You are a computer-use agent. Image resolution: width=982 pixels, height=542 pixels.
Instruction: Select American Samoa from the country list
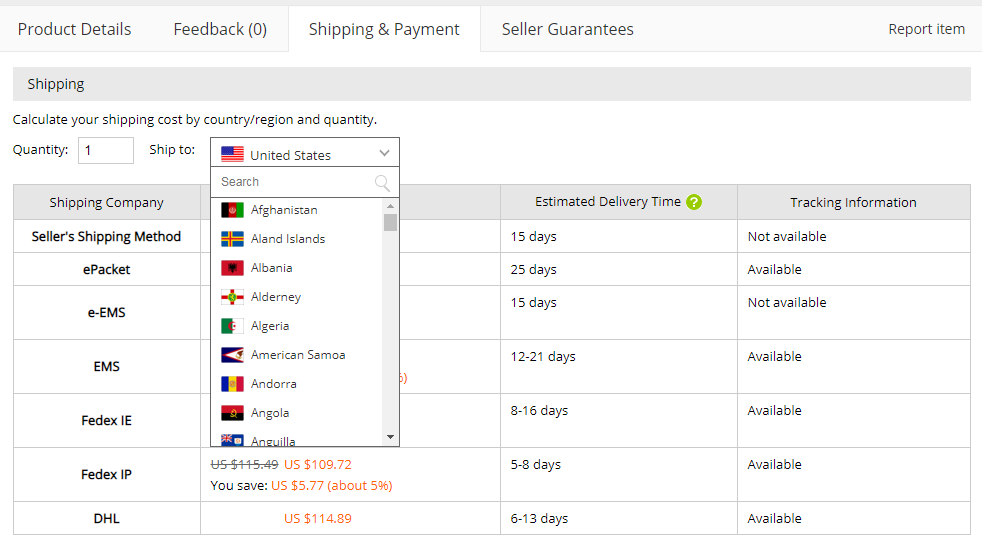point(298,355)
